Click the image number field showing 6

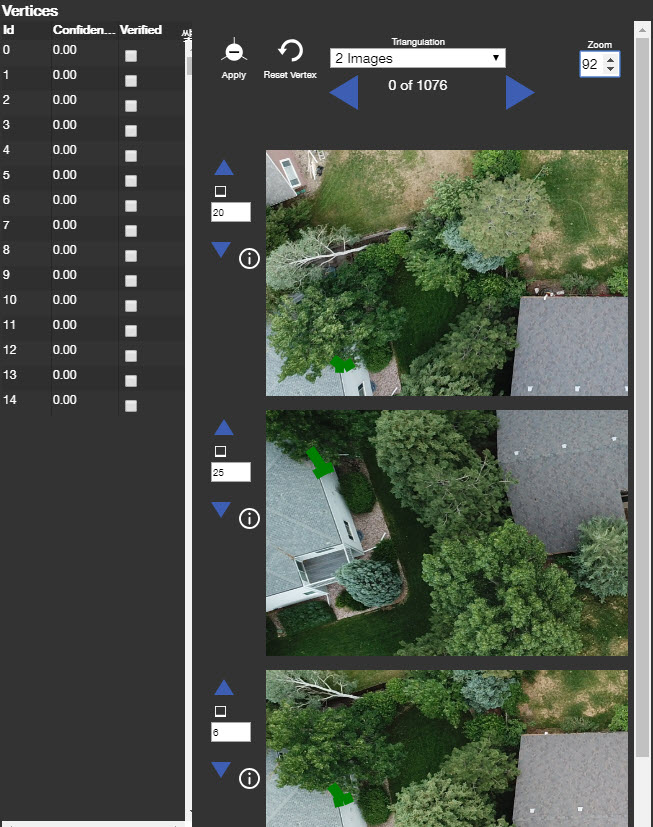click(x=230, y=732)
